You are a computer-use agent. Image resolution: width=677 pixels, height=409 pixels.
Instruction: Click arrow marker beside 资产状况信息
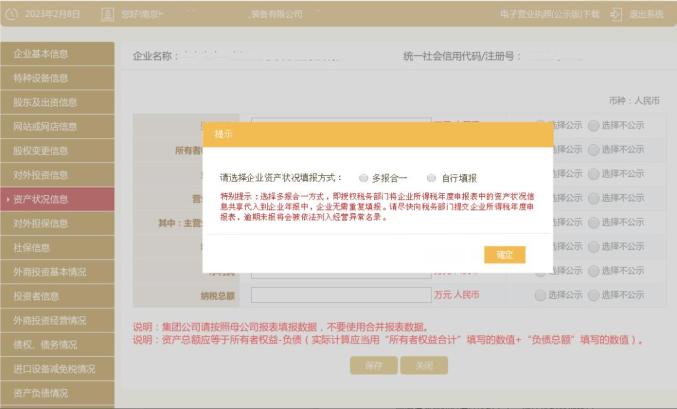point(7,199)
